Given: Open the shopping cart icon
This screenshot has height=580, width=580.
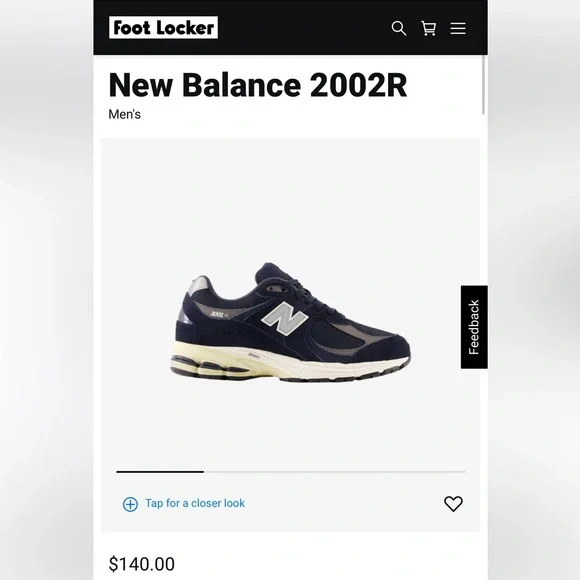Looking at the screenshot, I should (429, 28).
